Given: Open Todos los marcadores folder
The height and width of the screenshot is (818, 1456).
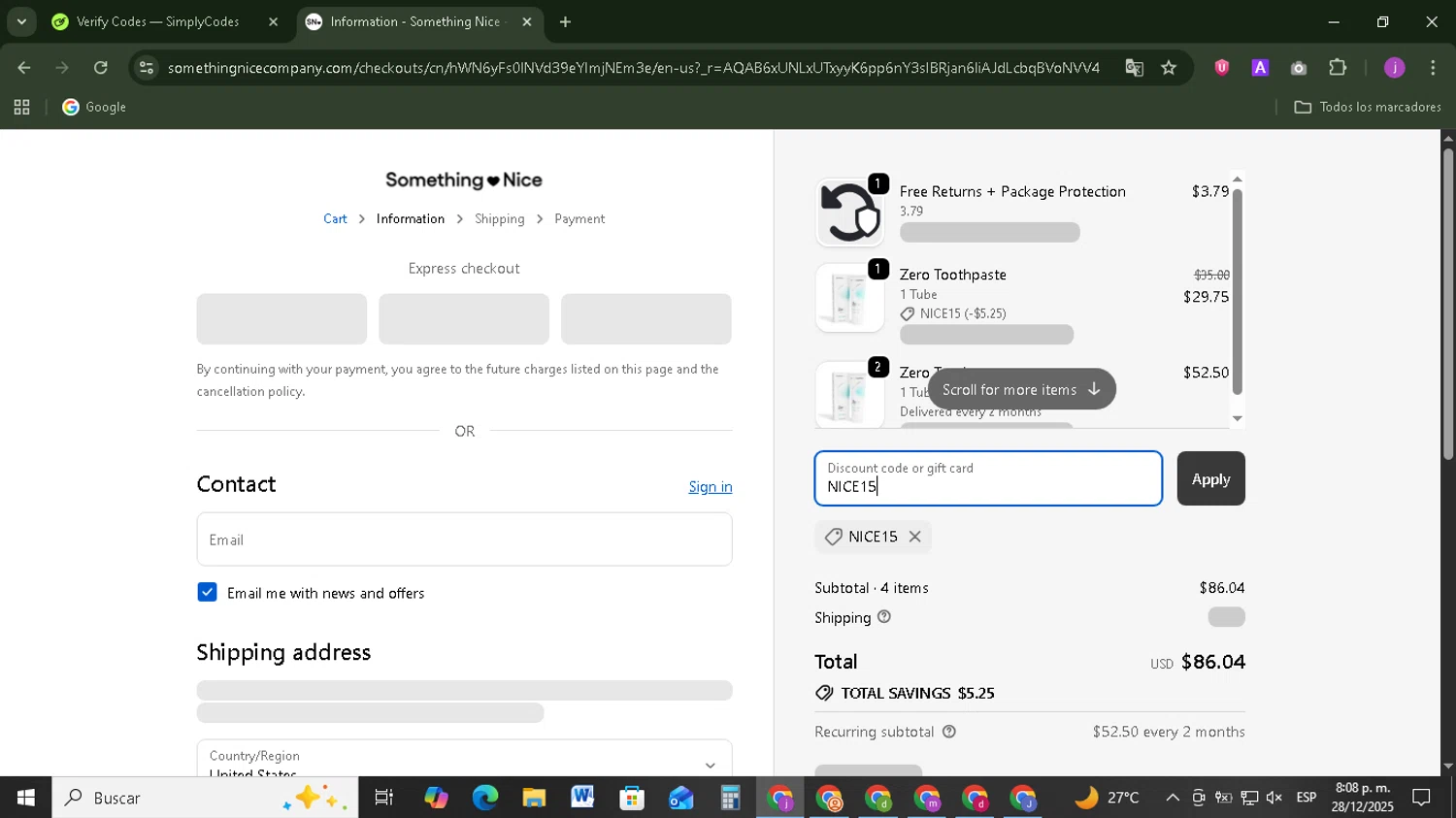Looking at the screenshot, I should coord(1368,108).
